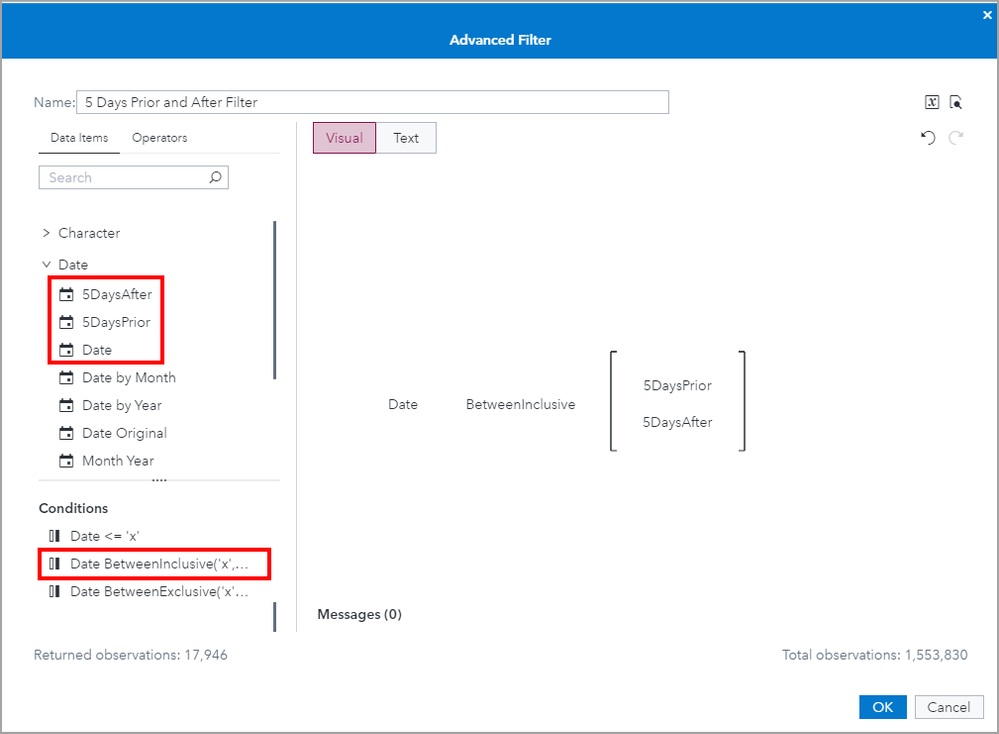Click the Date operand in the expression

pos(403,404)
